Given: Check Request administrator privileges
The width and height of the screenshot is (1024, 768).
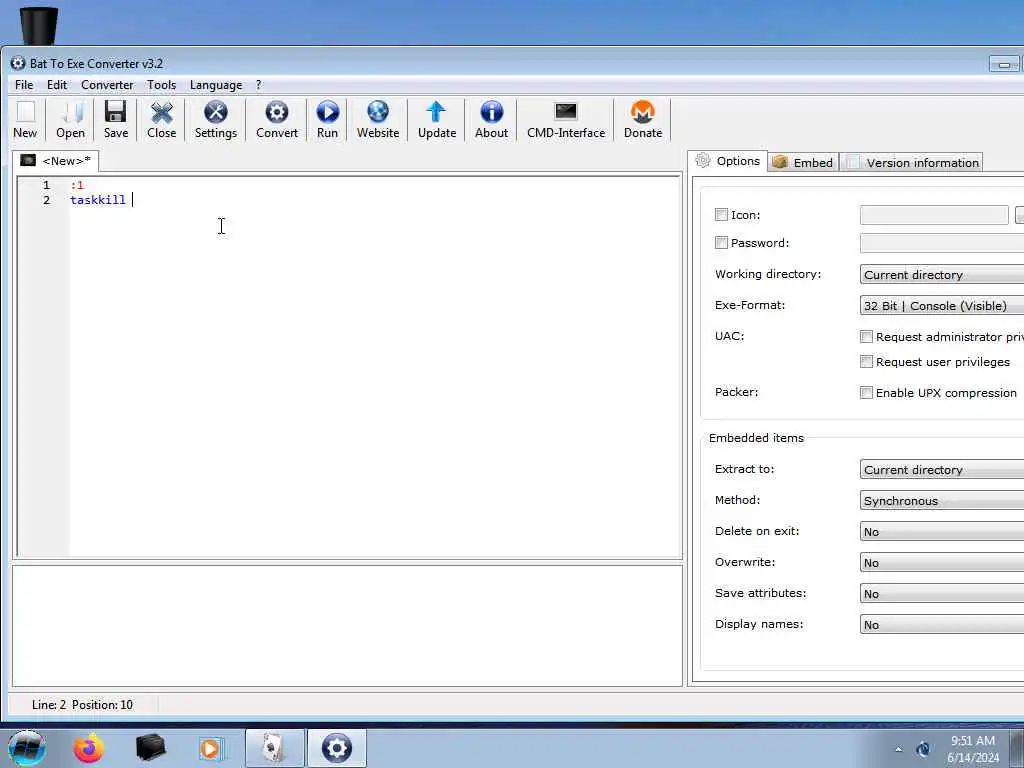Looking at the screenshot, I should 866,336.
